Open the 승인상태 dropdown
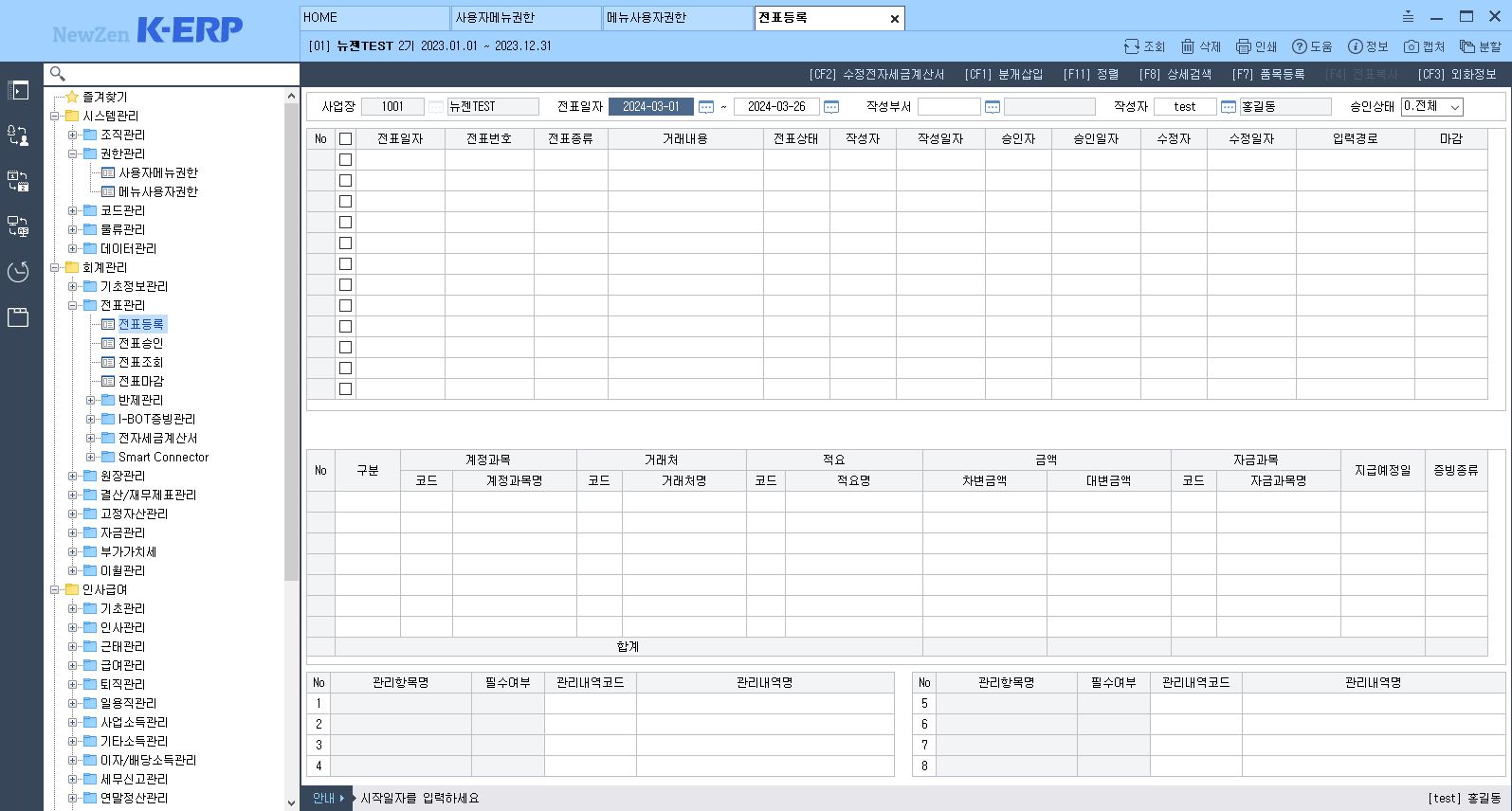The width and height of the screenshot is (1512, 811). (x=1432, y=107)
